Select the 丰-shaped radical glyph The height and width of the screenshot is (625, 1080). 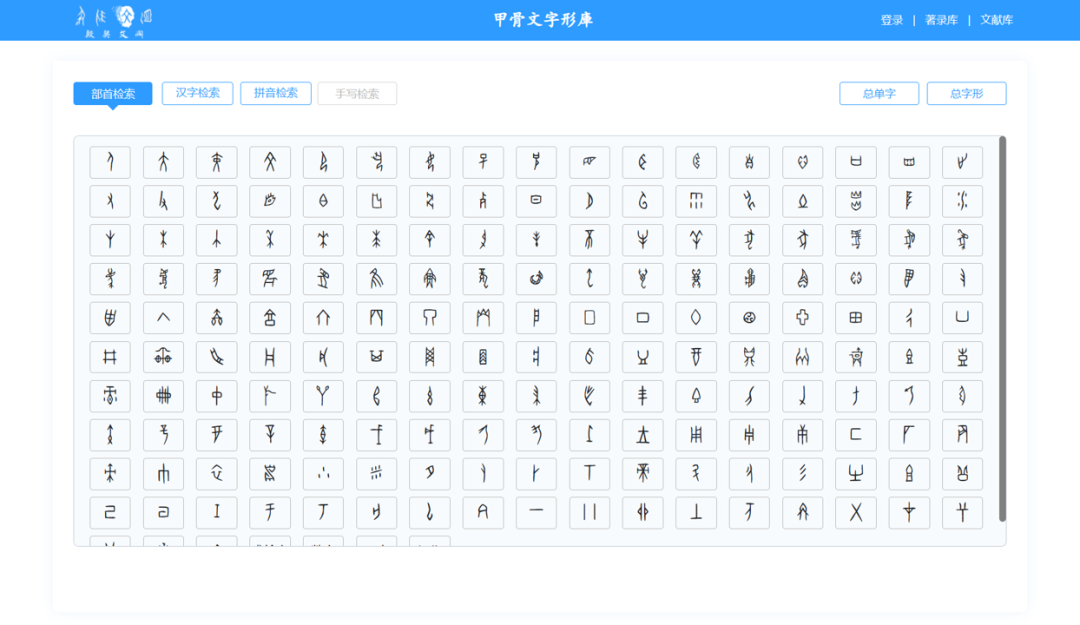tap(643, 396)
